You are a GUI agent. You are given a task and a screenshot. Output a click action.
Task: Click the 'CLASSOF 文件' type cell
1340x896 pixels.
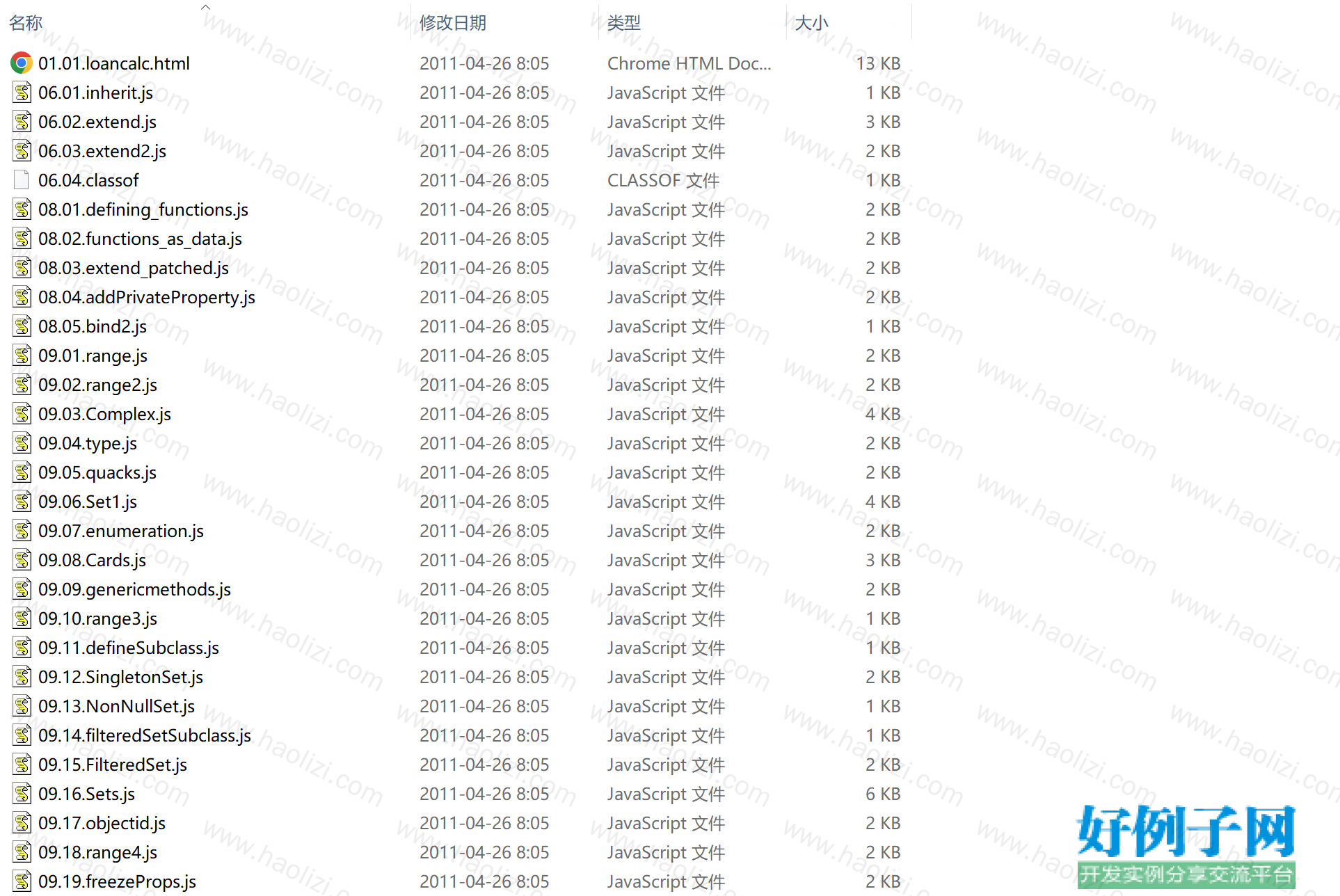point(663,180)
